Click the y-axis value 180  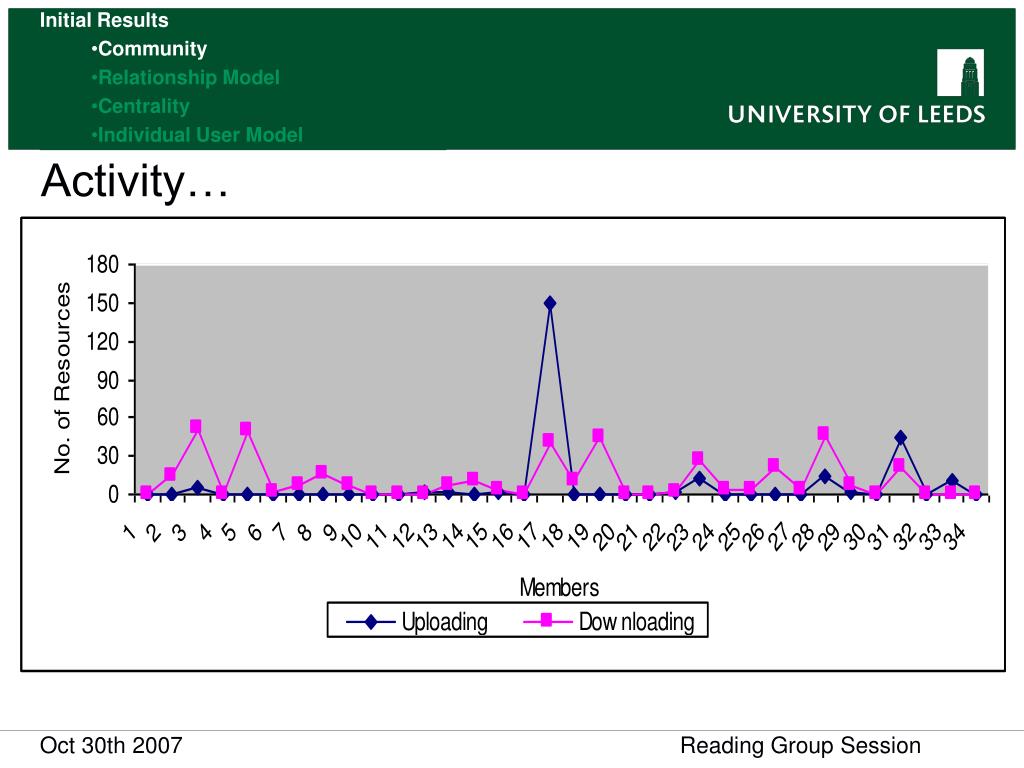103,265
